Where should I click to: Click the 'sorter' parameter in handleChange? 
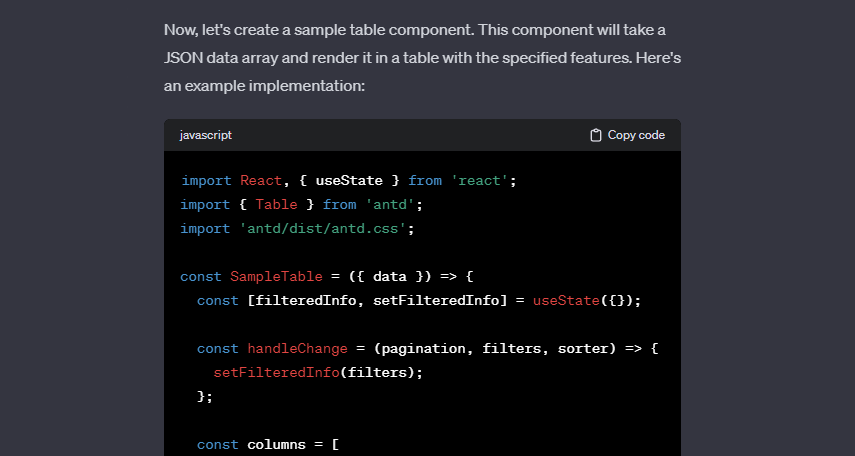(x=583, y=349)
